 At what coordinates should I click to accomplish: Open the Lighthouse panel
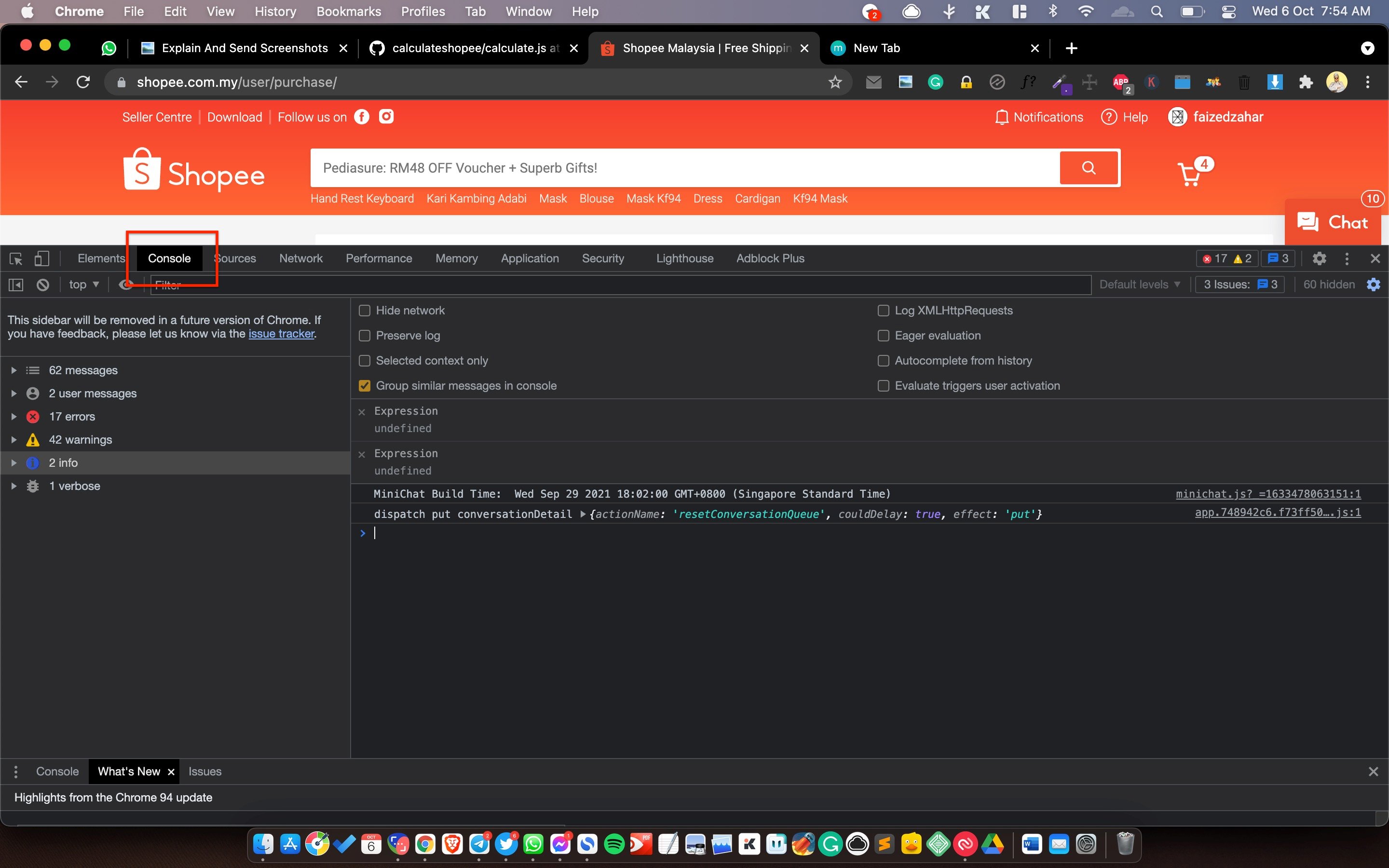click(685, 258)
